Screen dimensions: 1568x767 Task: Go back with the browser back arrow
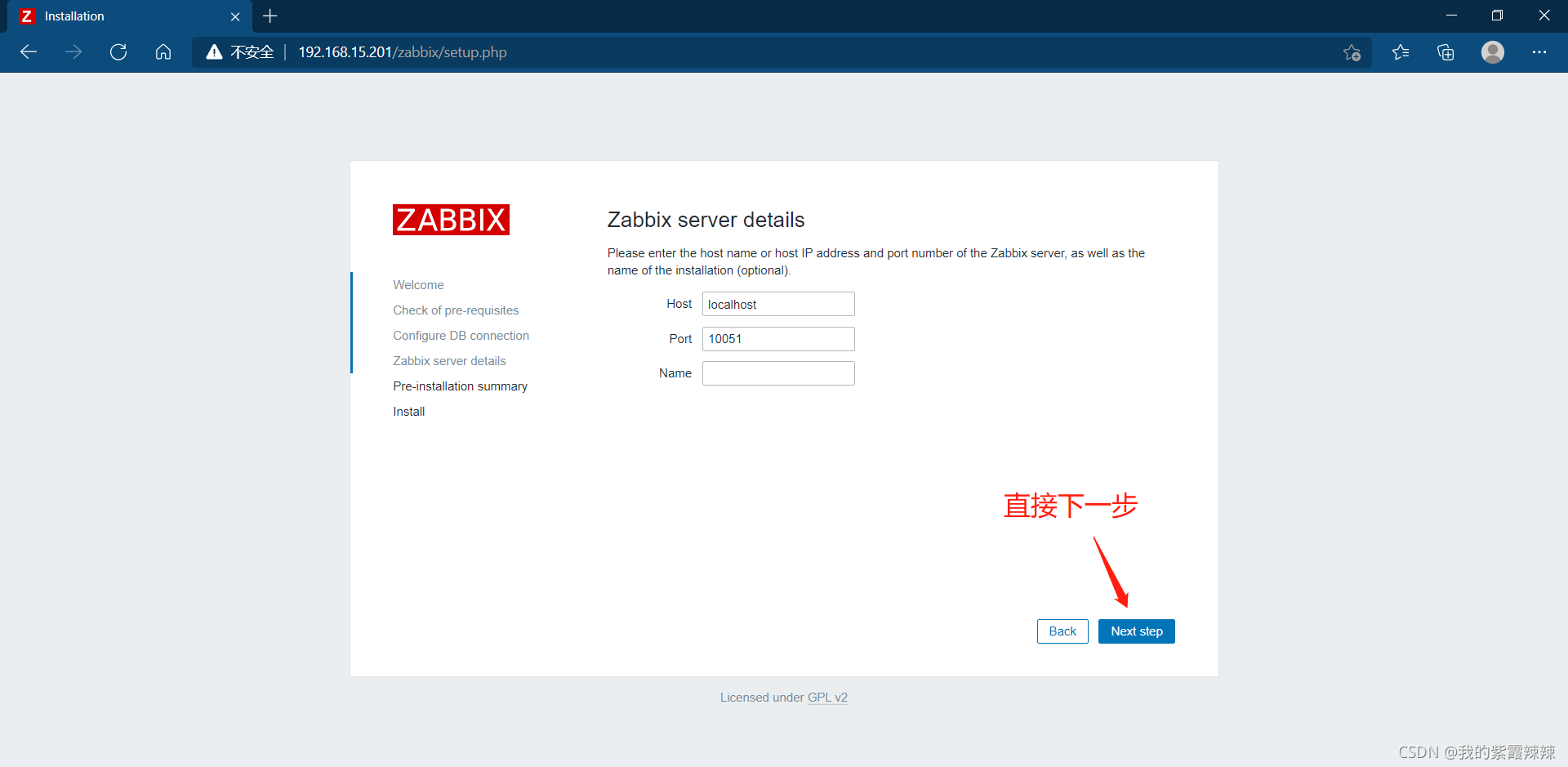pos(29,52)
